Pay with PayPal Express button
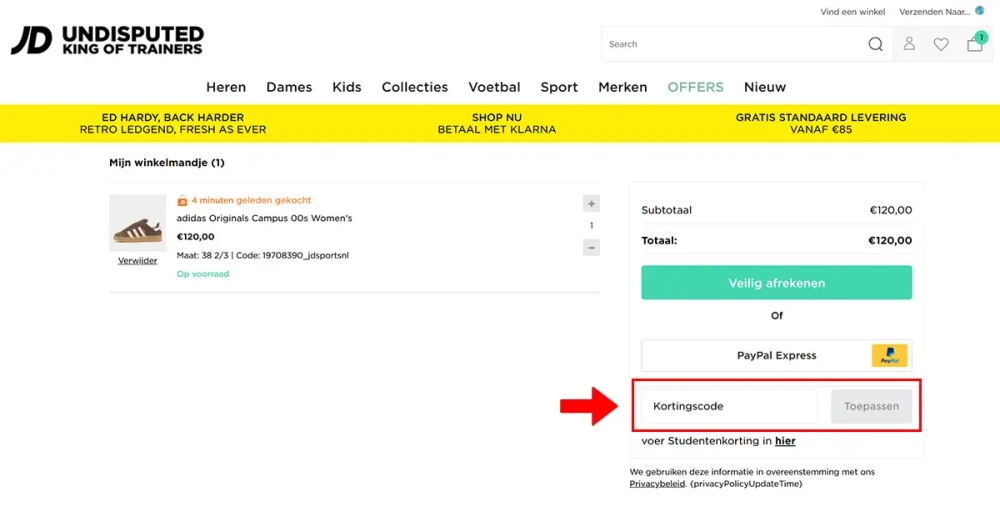This screenshot has width=1000, height=517. point(776,355)
